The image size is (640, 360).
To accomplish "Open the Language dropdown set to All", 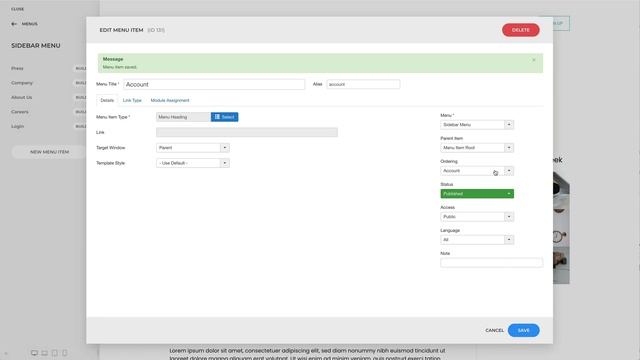I will (x=477, y=240).
